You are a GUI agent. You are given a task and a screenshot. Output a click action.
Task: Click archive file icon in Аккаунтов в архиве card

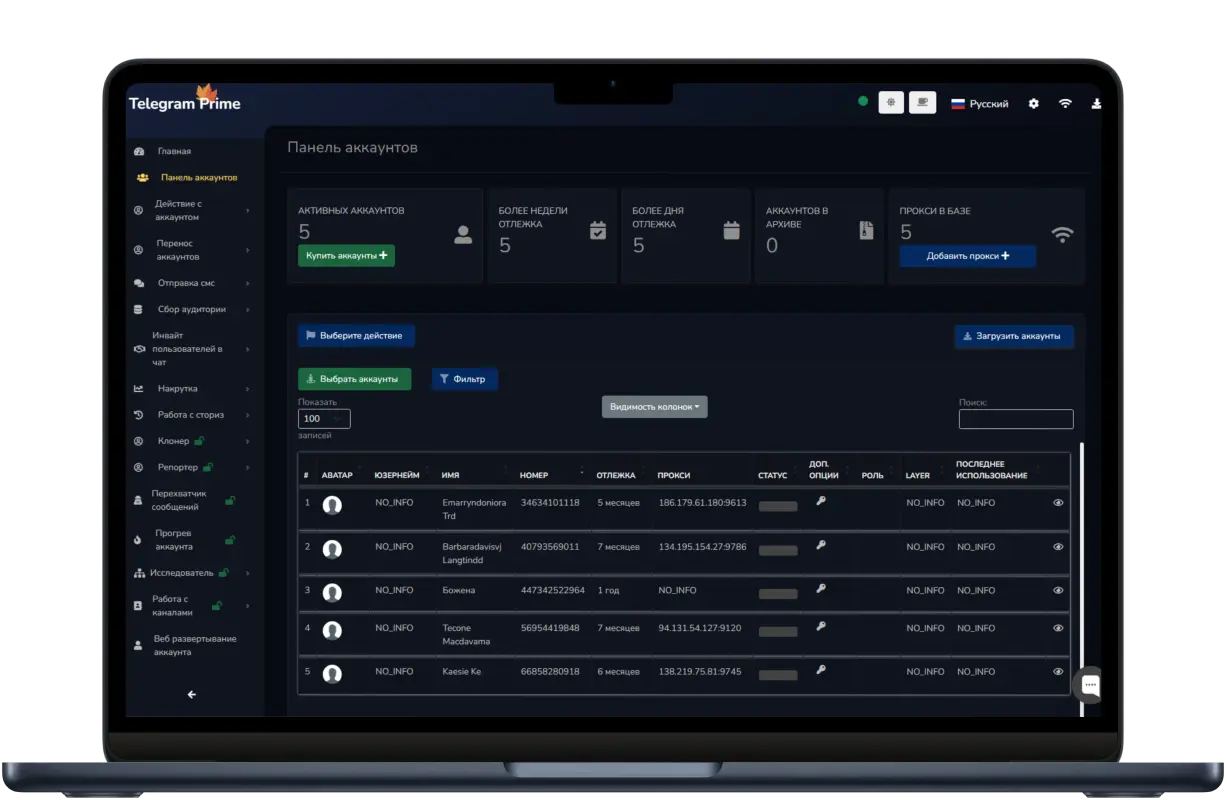coord(866,230)
